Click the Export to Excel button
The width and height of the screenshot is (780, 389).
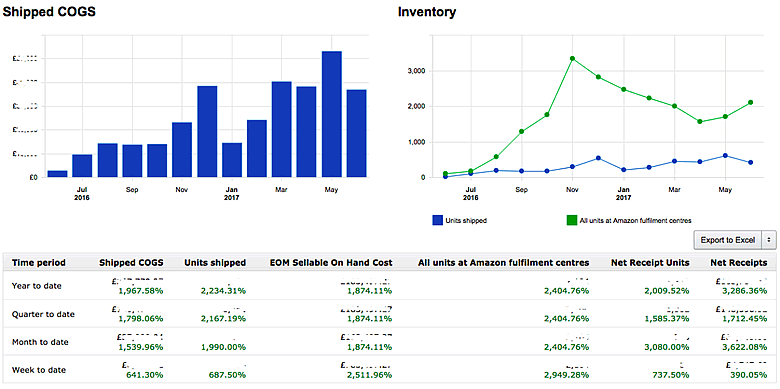tap(727, 240)
